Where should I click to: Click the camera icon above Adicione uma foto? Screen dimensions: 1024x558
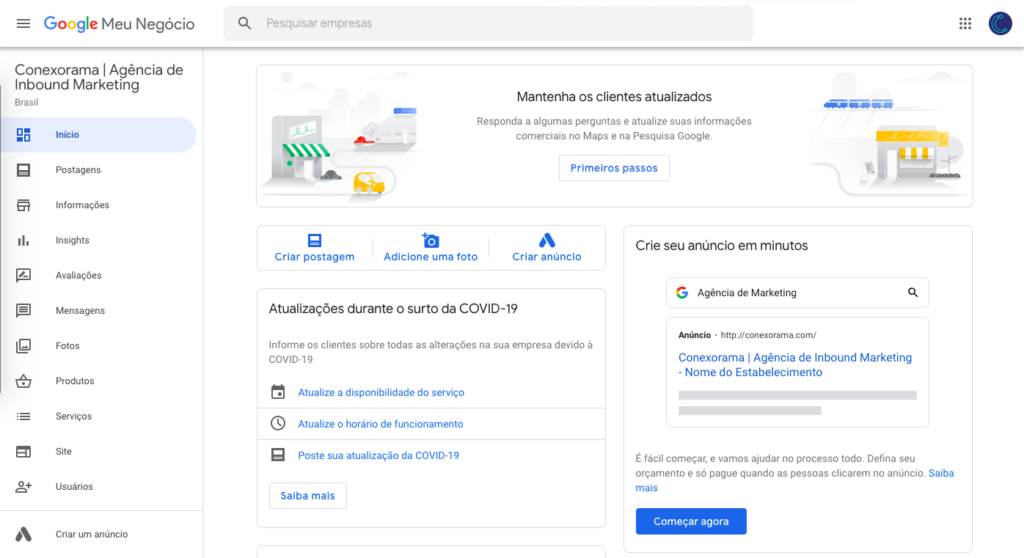click(x=430, y=240)
